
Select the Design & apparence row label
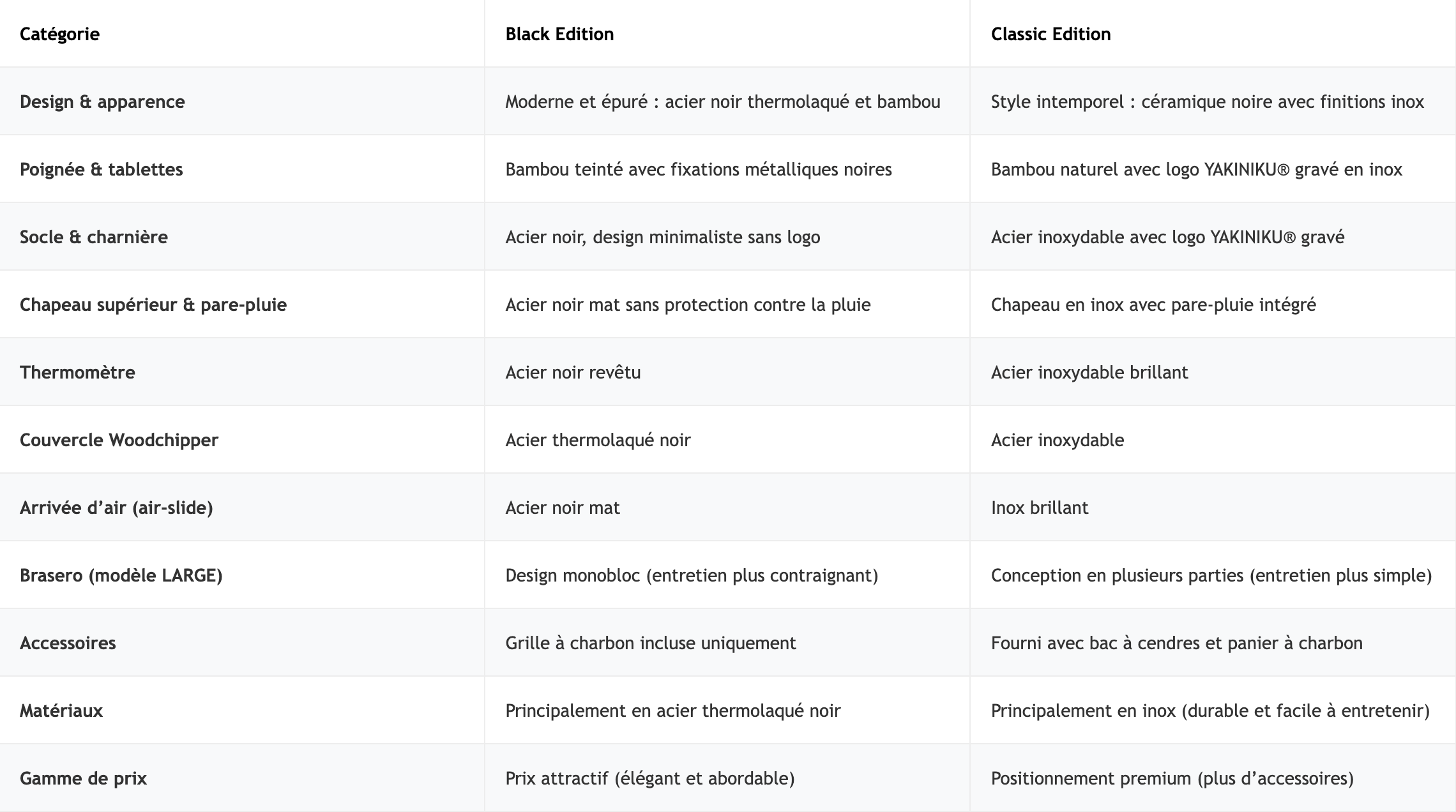click(102, 101)
